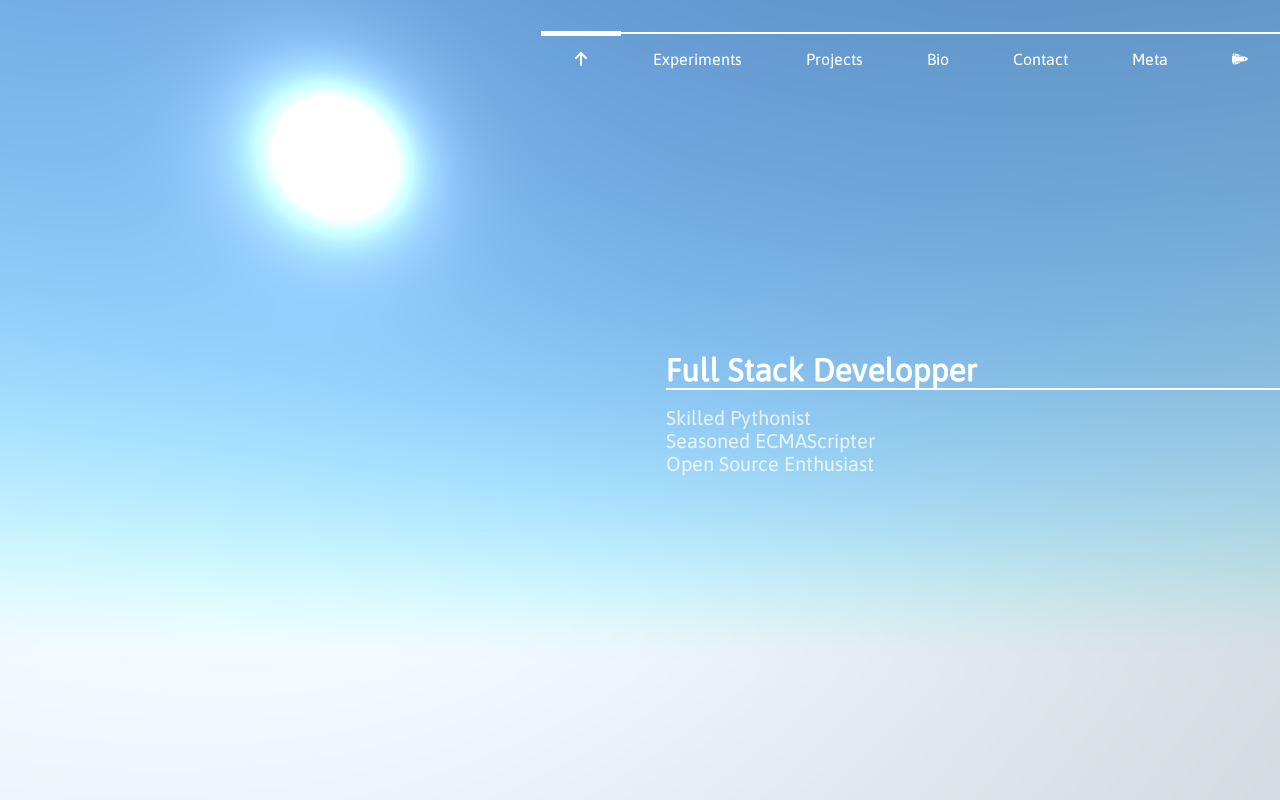This screenshot has height=800, width=1280.
Task: Select the Meta nav item
Action: (x=1149, y=59)
